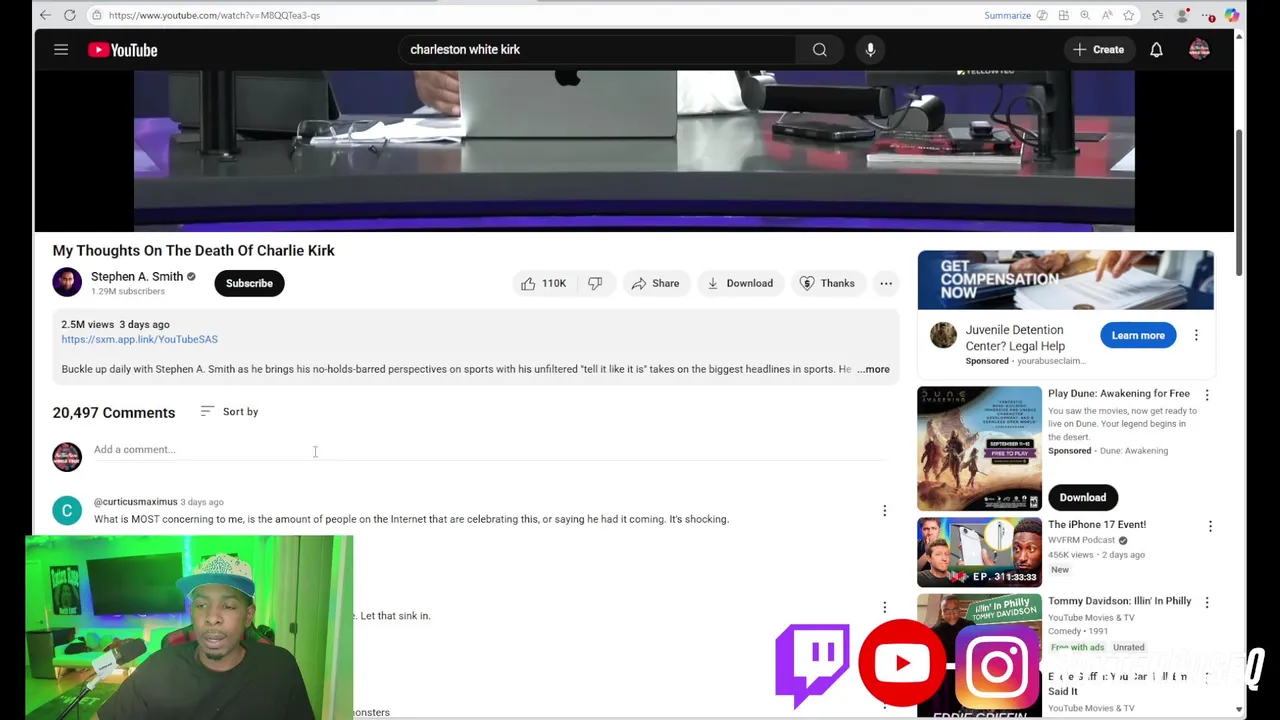Send a Thanks to the creator
This screenshot has width=1280, height=720.
click(827, 283)
